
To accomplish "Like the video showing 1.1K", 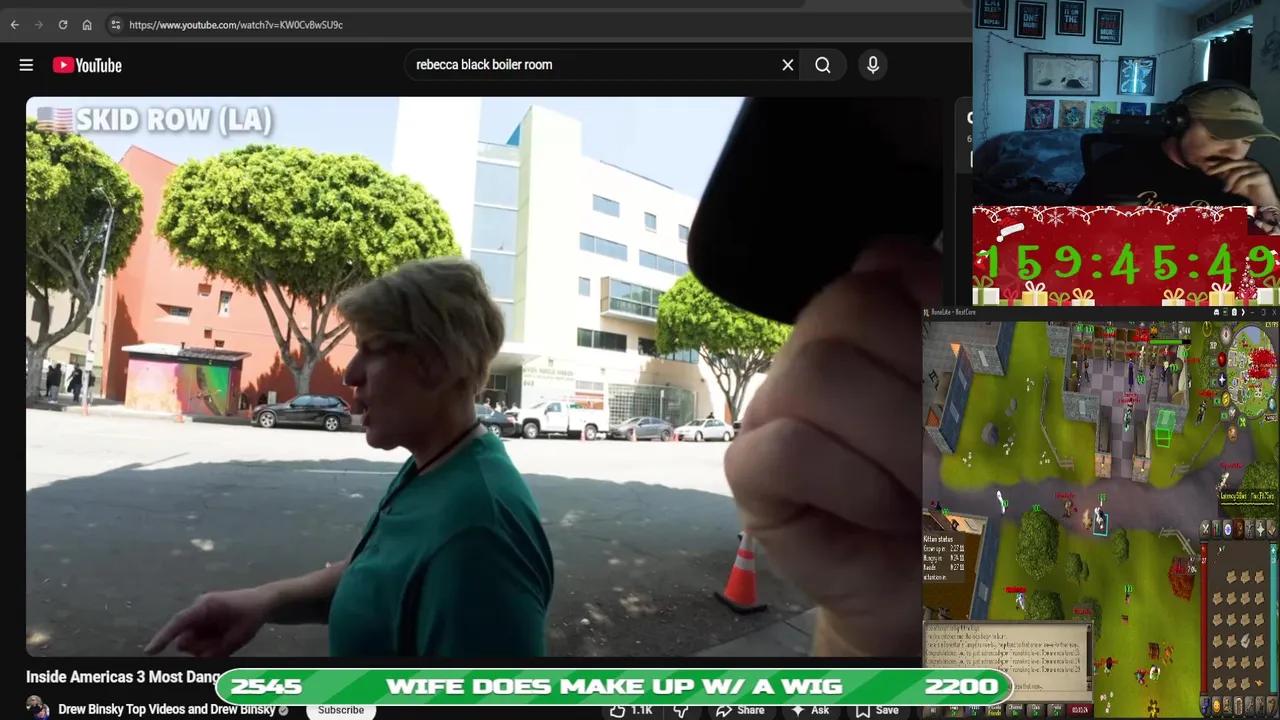I will click(632, 710).
